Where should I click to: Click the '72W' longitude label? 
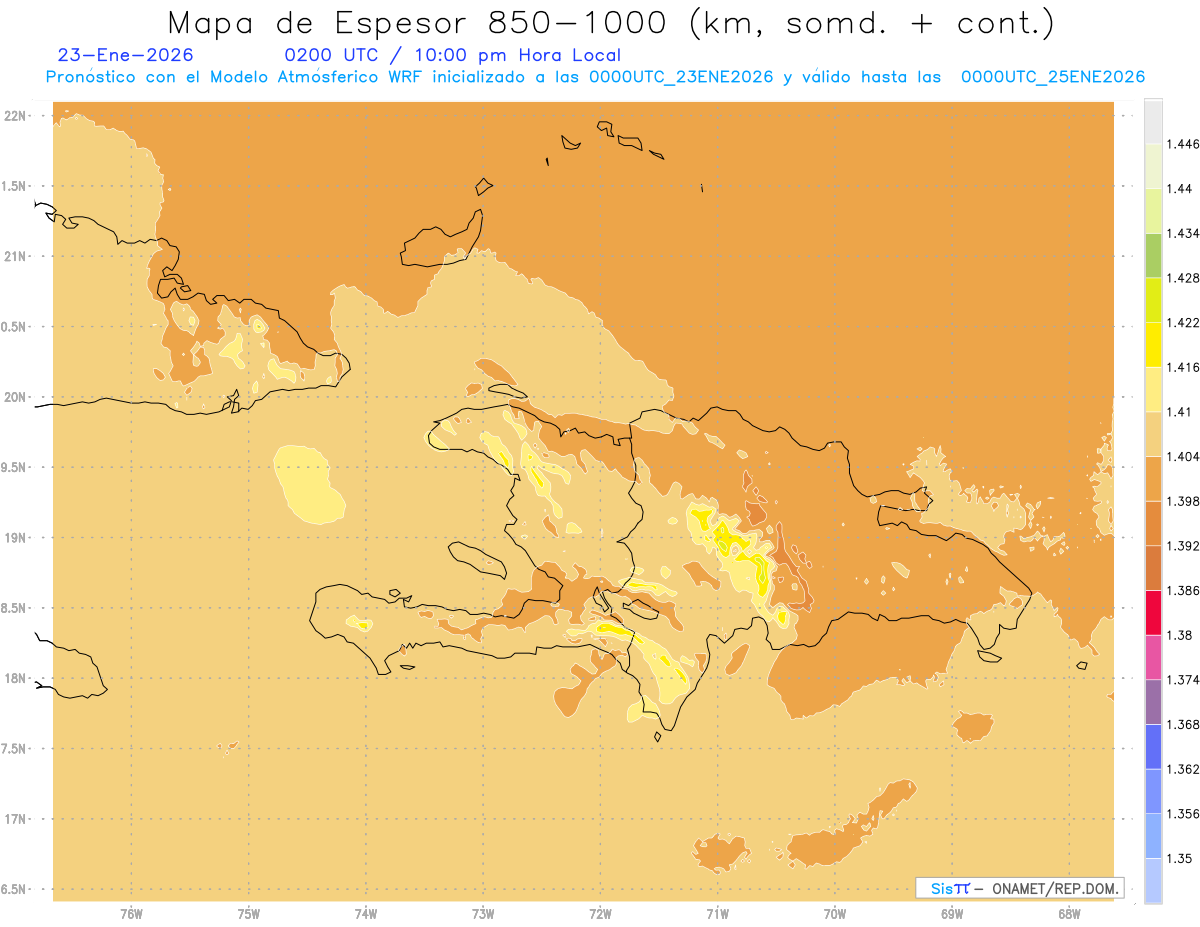click(600, 914)
